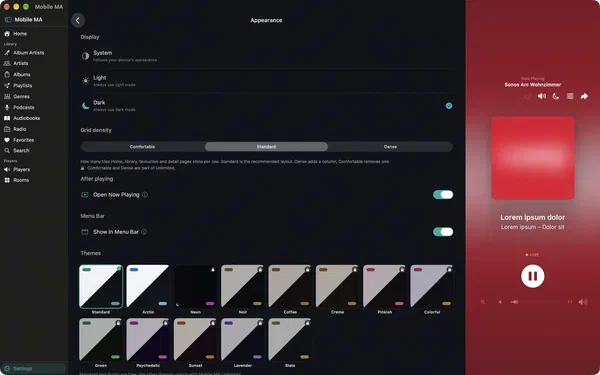Choose Dense grid density
Screen dimensions: 600x375
[x=390, y=147]
